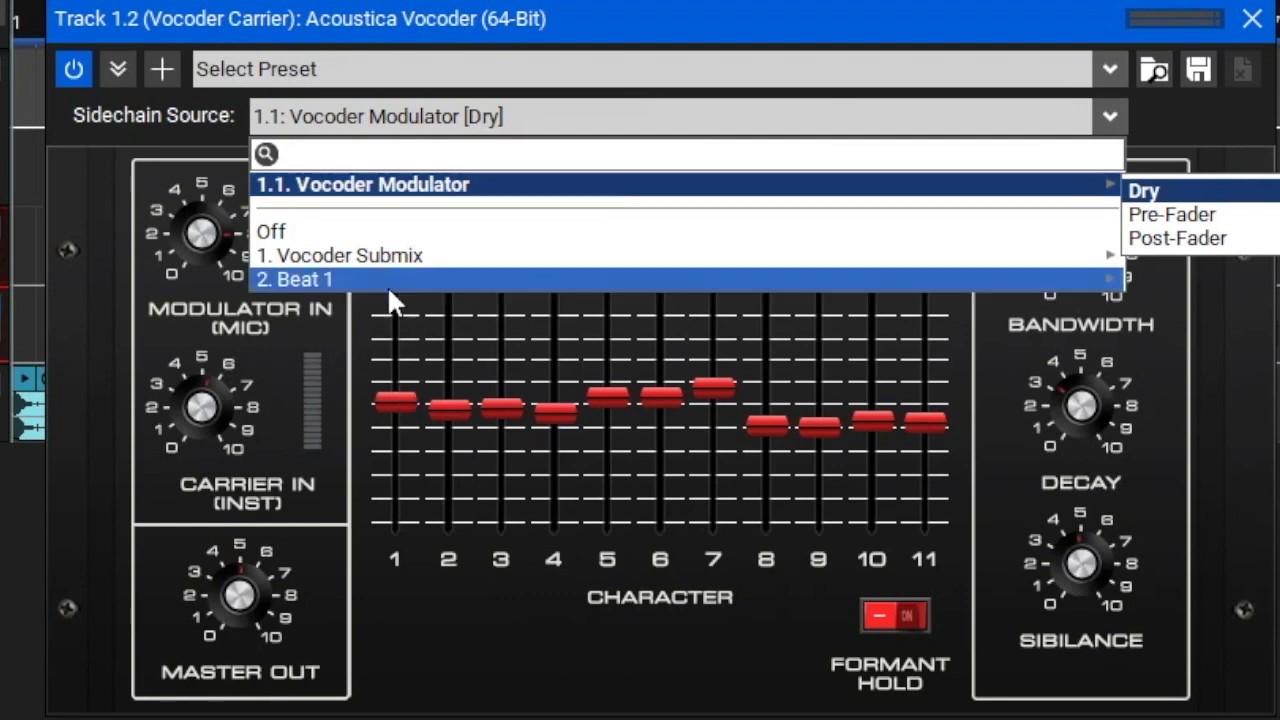Open the Sidechain Source dropdown arrow
This screenshot has width=1280, height=720.
pos(1109,116)
